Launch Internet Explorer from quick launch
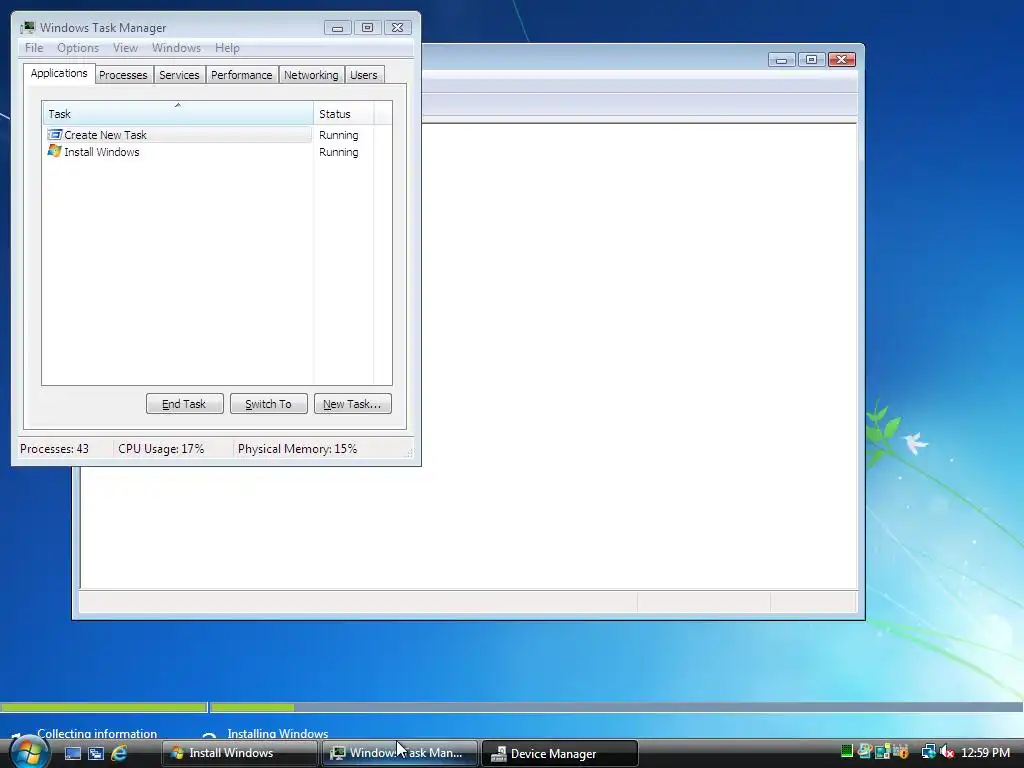This screenshot has width=1024, height=768. point(119,753)
